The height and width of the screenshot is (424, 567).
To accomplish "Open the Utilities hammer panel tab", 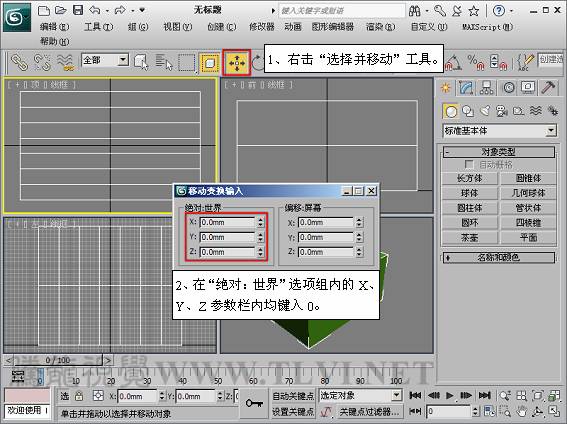I will coord(549,88).
